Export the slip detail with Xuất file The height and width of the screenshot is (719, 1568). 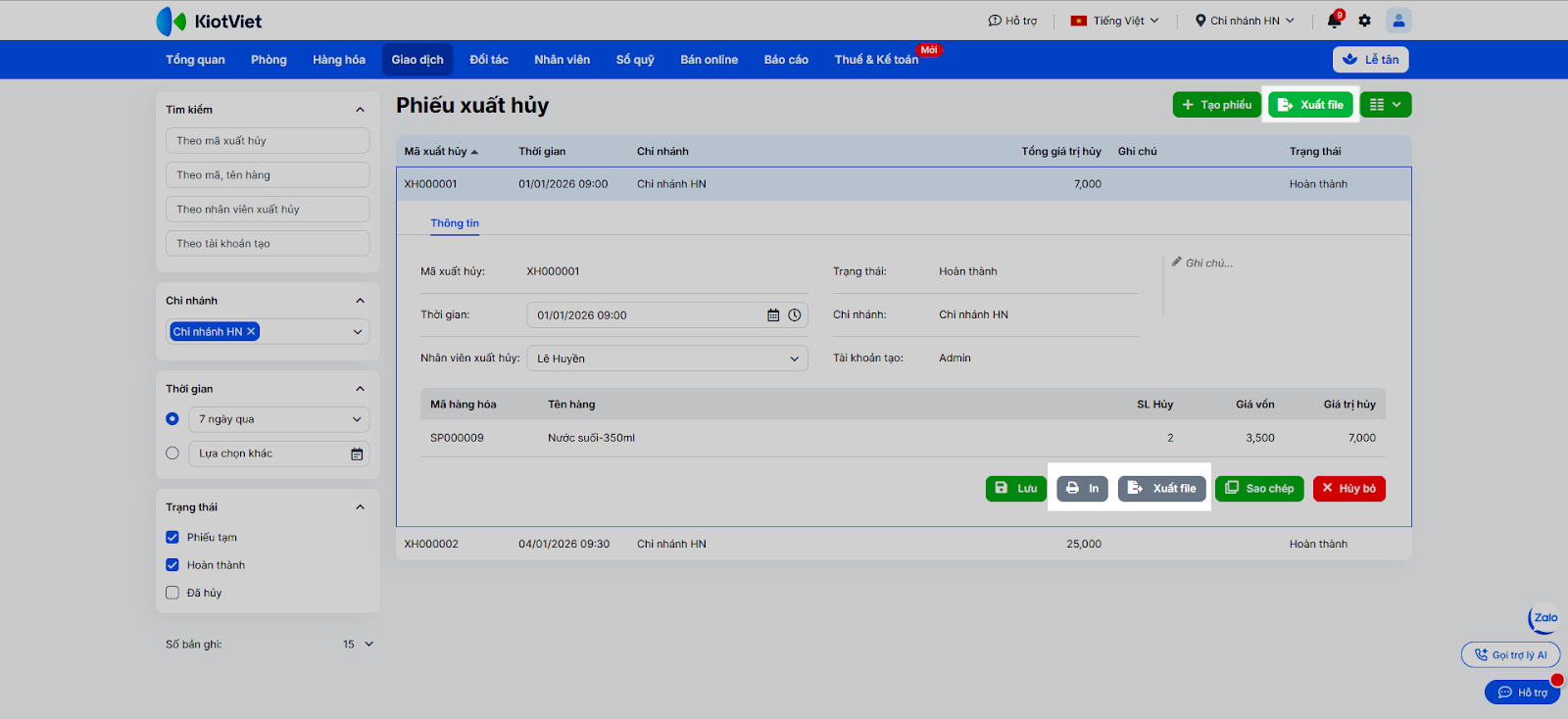pos(1162,488)
